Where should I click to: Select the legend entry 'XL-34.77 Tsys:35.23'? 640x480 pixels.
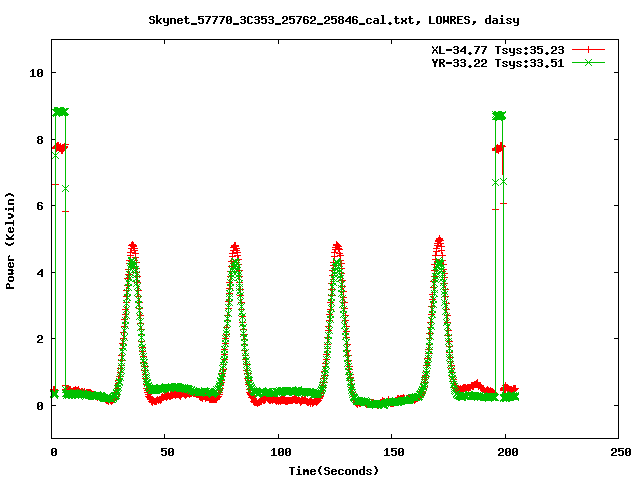(x=498, y=50)
